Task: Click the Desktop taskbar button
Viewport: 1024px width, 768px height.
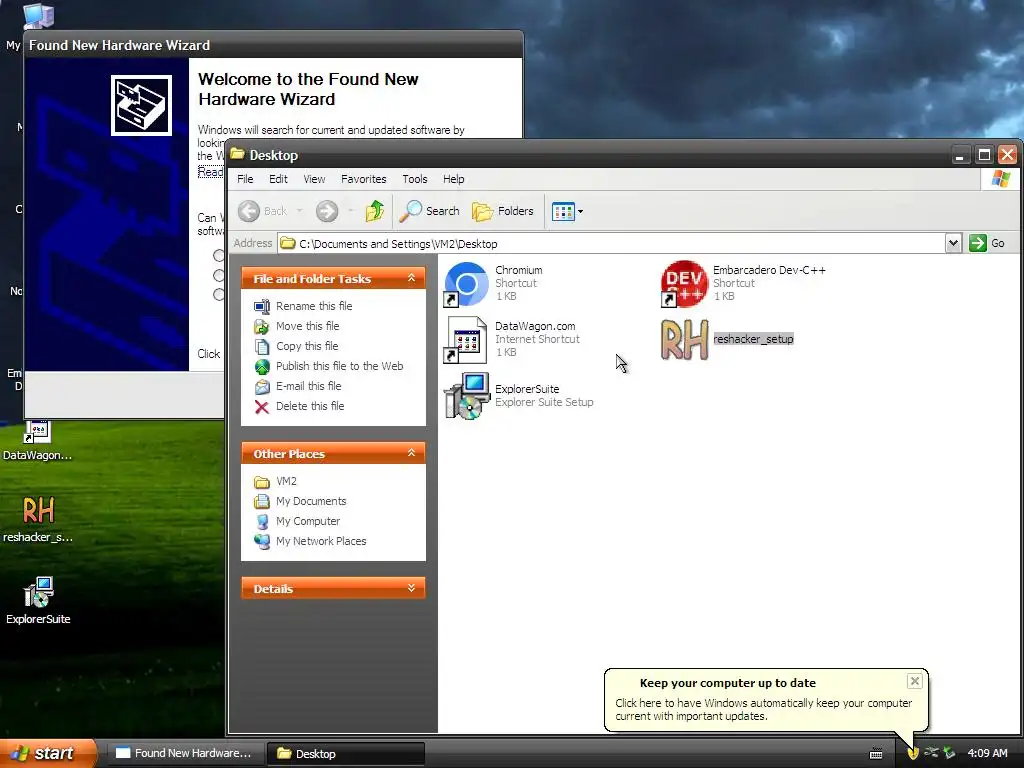Action: (x=345, y=753)
